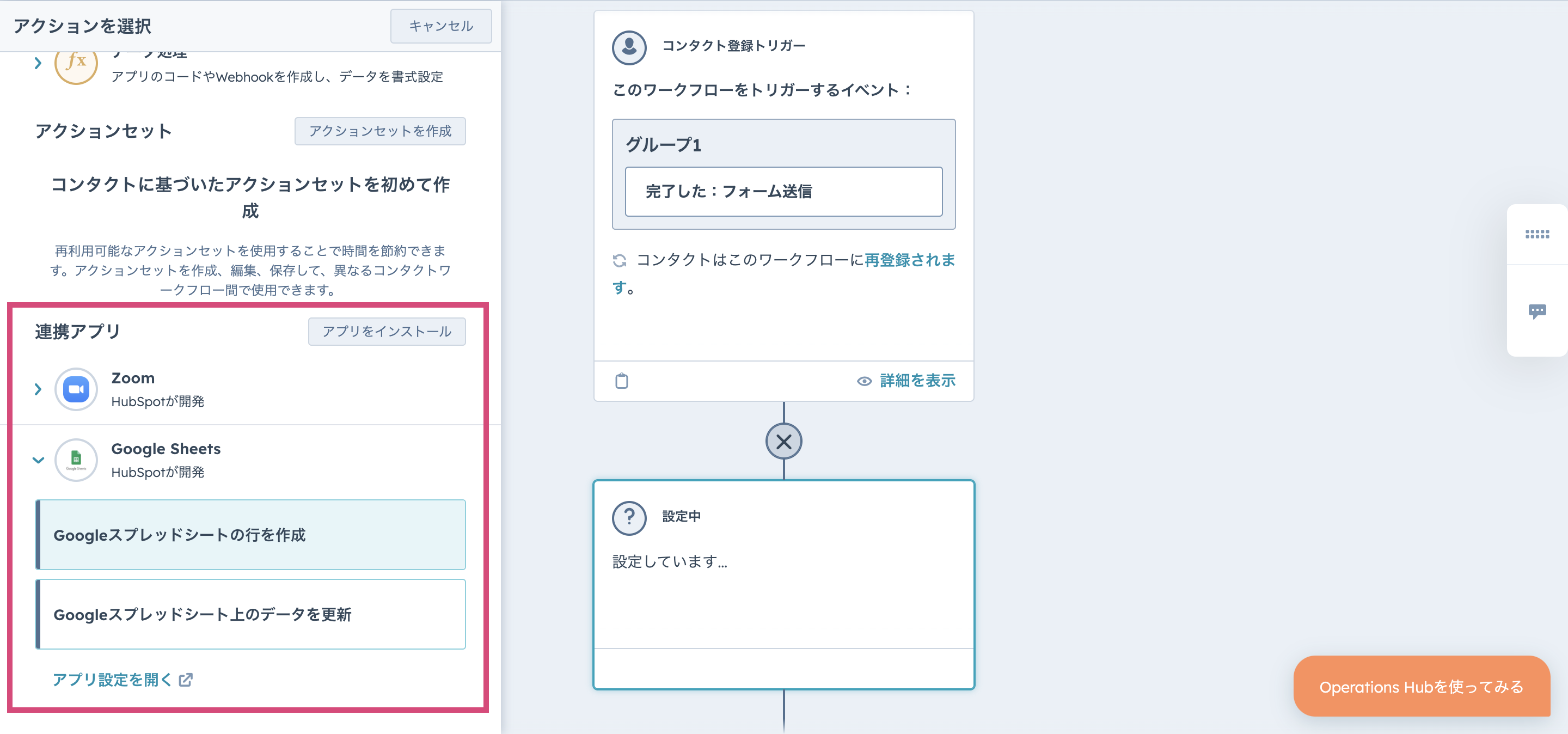Click the eye icon beside 詳細を表示

tap(863, 382)
